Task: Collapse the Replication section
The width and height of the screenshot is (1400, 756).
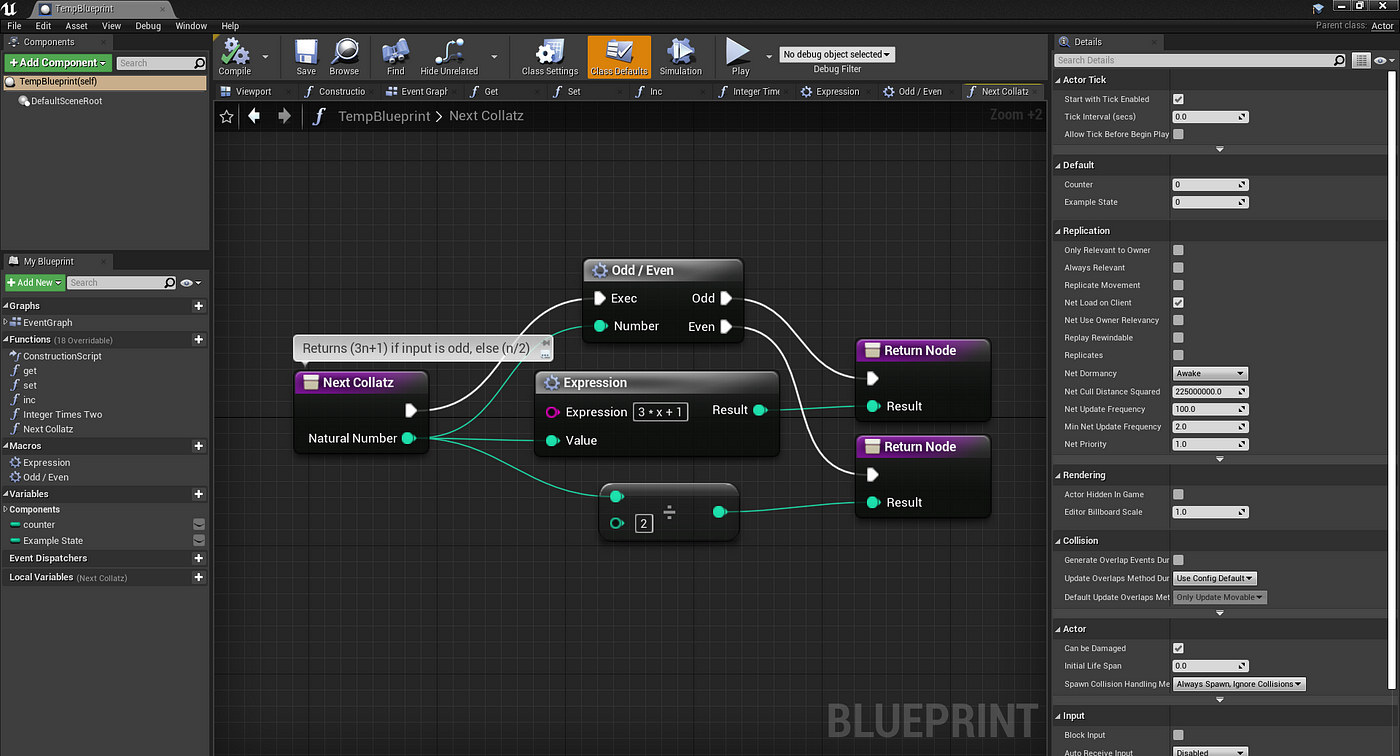Action: coord(1059,231)
